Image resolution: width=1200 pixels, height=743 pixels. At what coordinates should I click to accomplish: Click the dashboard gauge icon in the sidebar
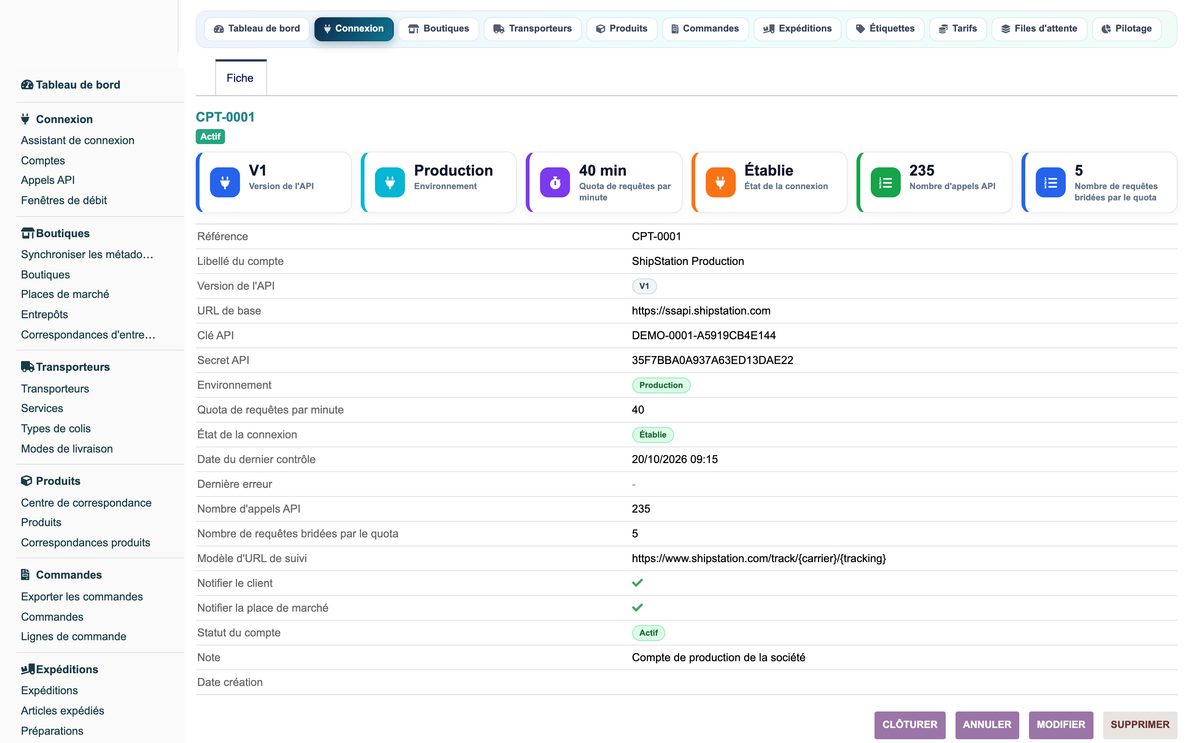27,85
